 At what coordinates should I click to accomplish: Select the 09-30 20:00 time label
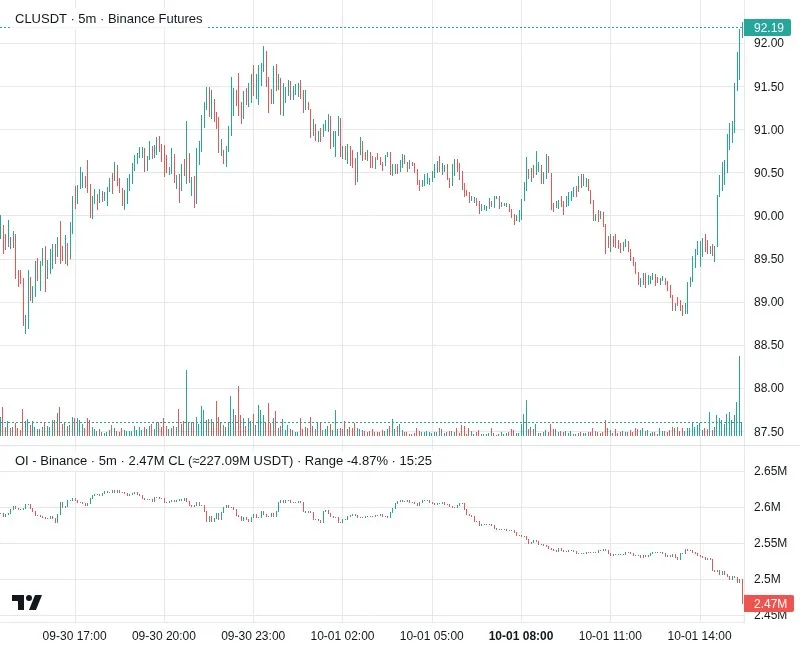point(164,636)
